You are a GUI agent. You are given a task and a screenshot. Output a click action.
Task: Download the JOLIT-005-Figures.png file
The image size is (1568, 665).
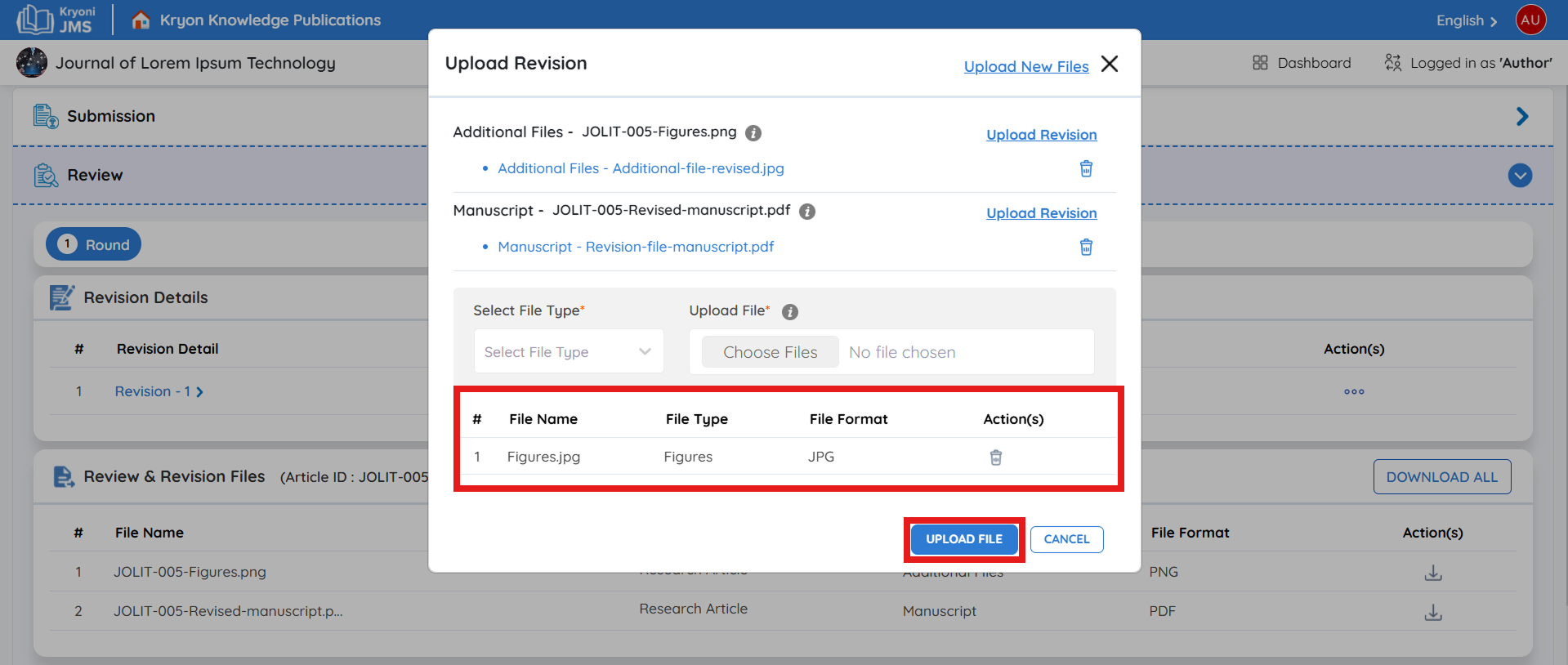point(1432,573)
